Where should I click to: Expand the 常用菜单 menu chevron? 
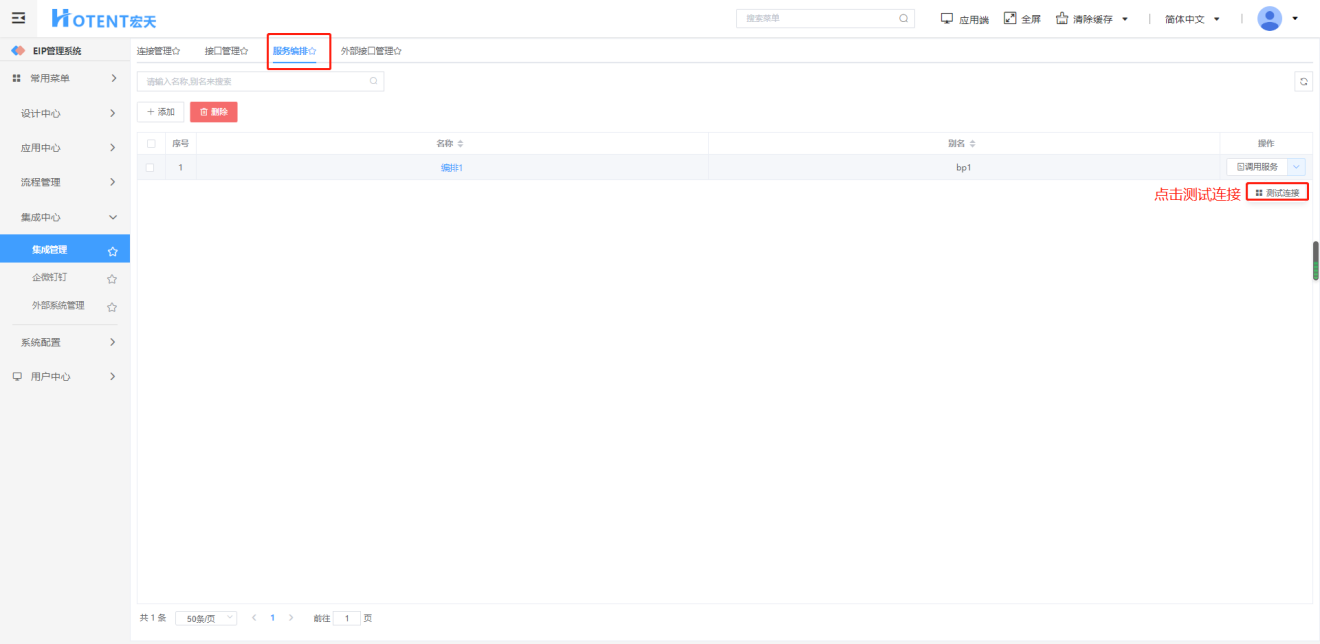point(113,78)
